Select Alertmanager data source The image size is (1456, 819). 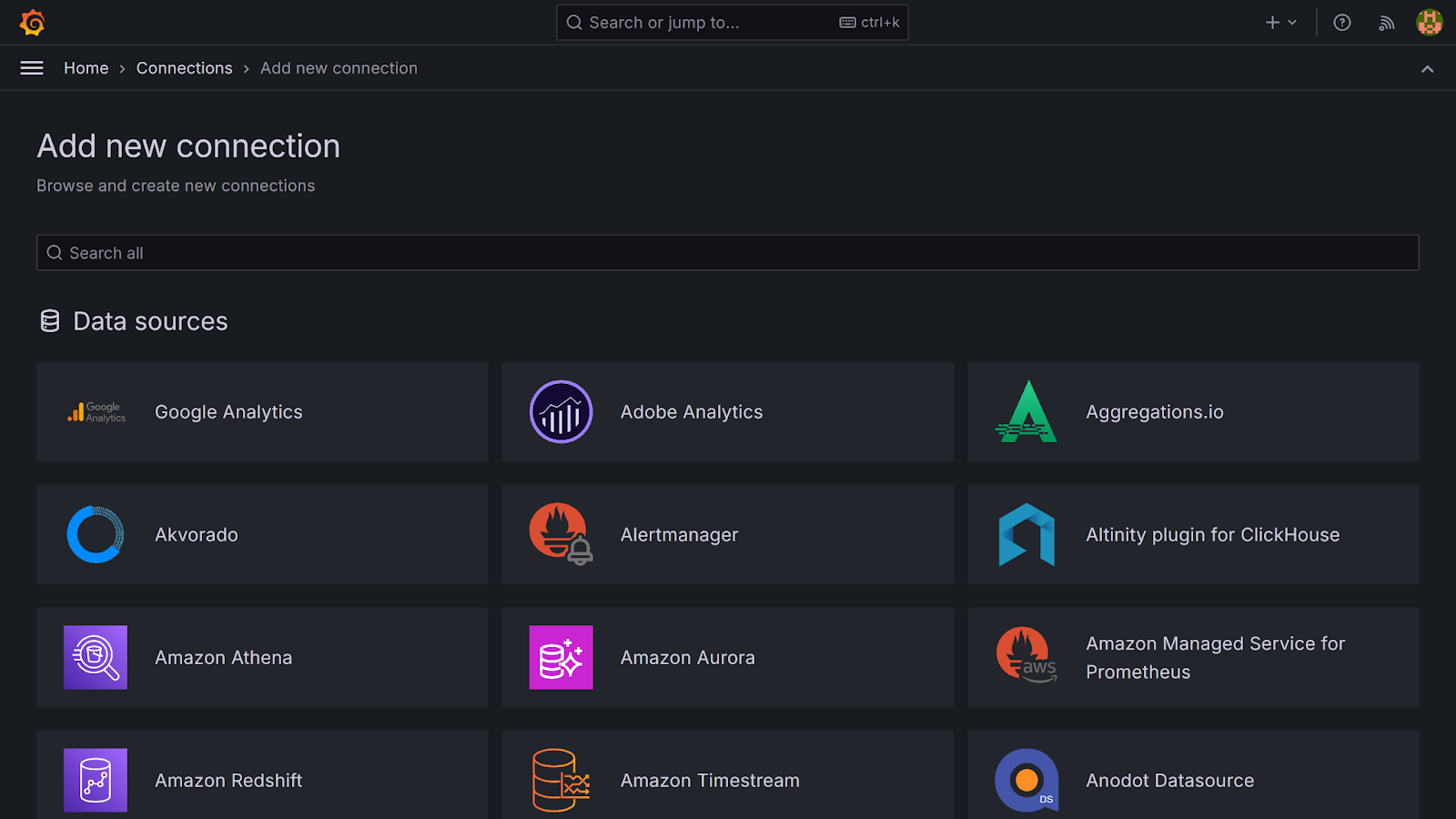pyautogui.click(x=728, y=534)
